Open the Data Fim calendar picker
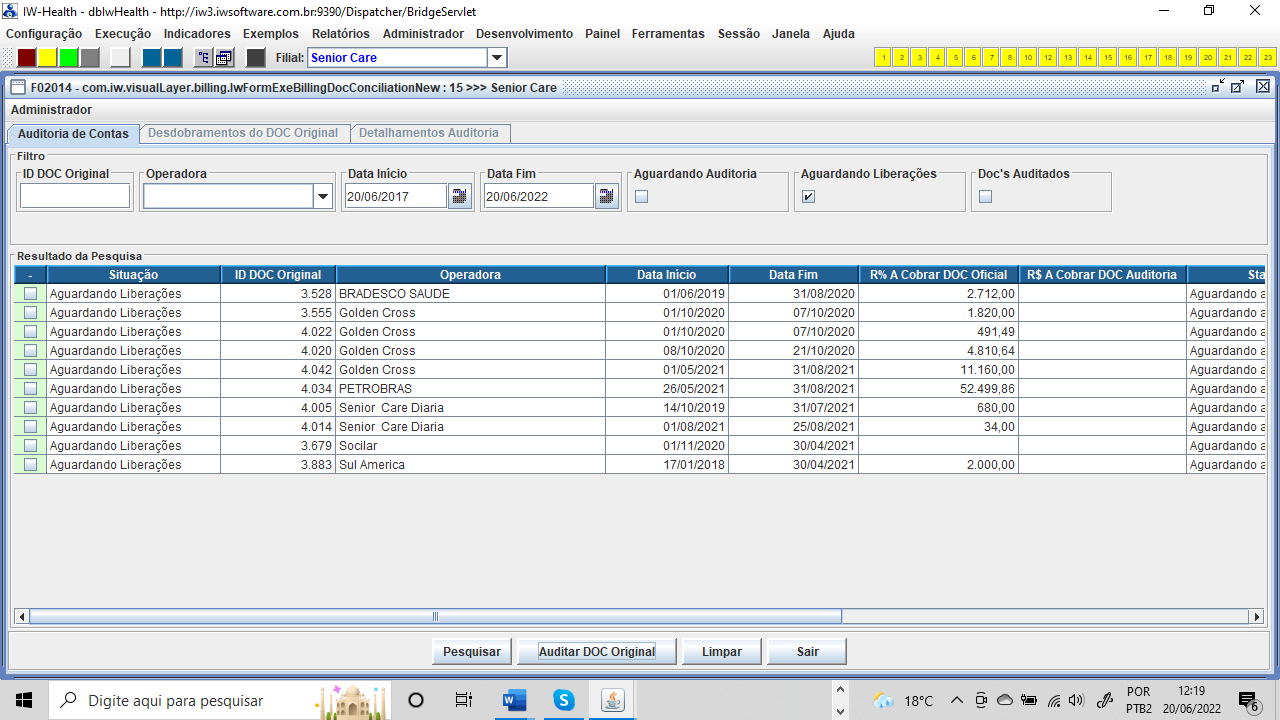Image resolution: width=1280 pixels, height=720 pixels. pyautogui.click(x=607, y=196)
